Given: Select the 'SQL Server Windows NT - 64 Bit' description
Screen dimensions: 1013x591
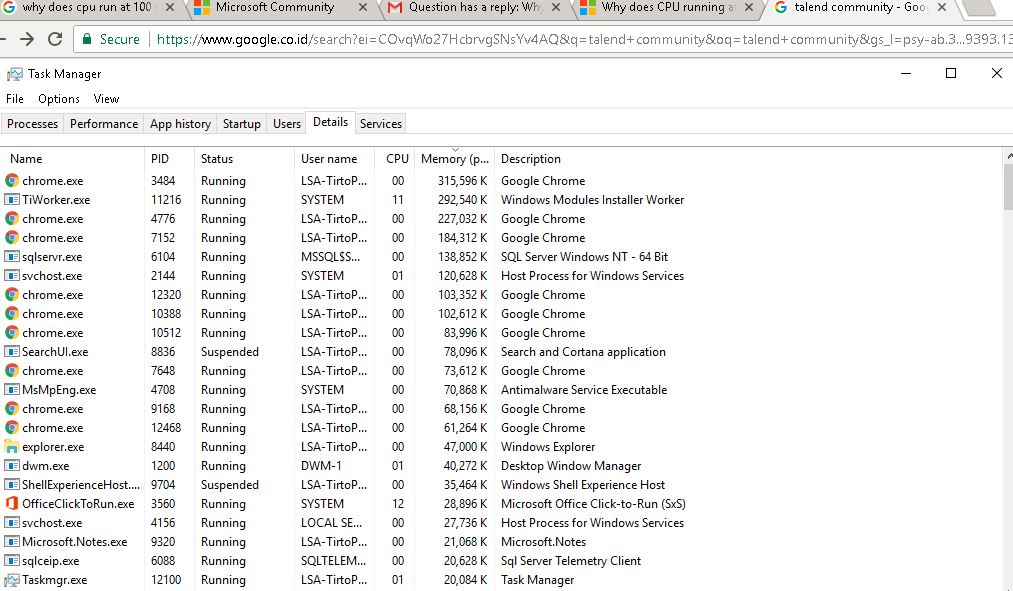Looking at the screenshot, I should click(x=585, y=257).
